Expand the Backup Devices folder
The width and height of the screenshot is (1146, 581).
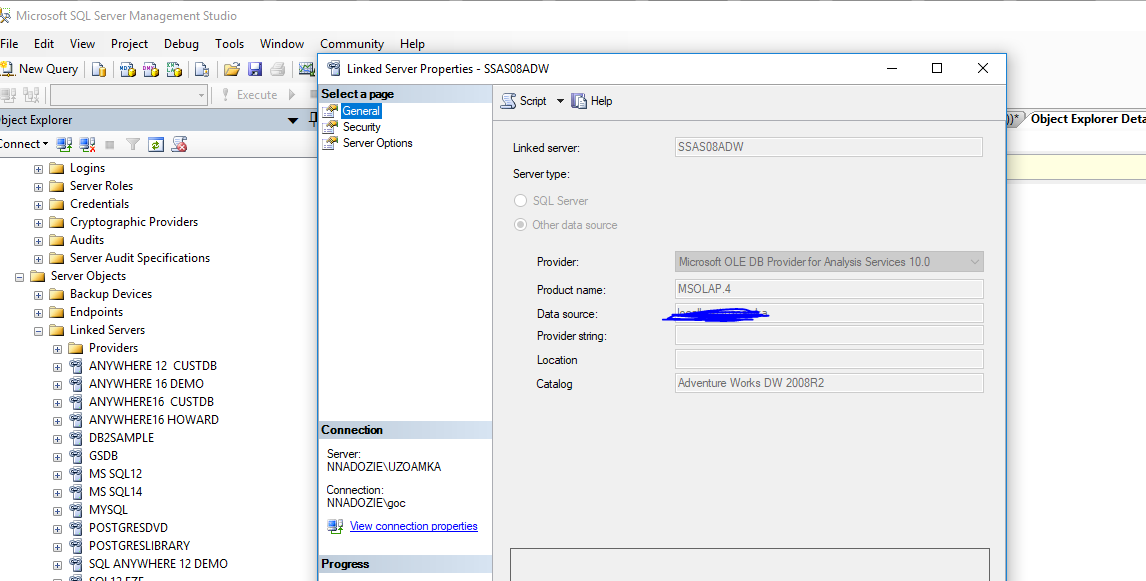(39, 295)
